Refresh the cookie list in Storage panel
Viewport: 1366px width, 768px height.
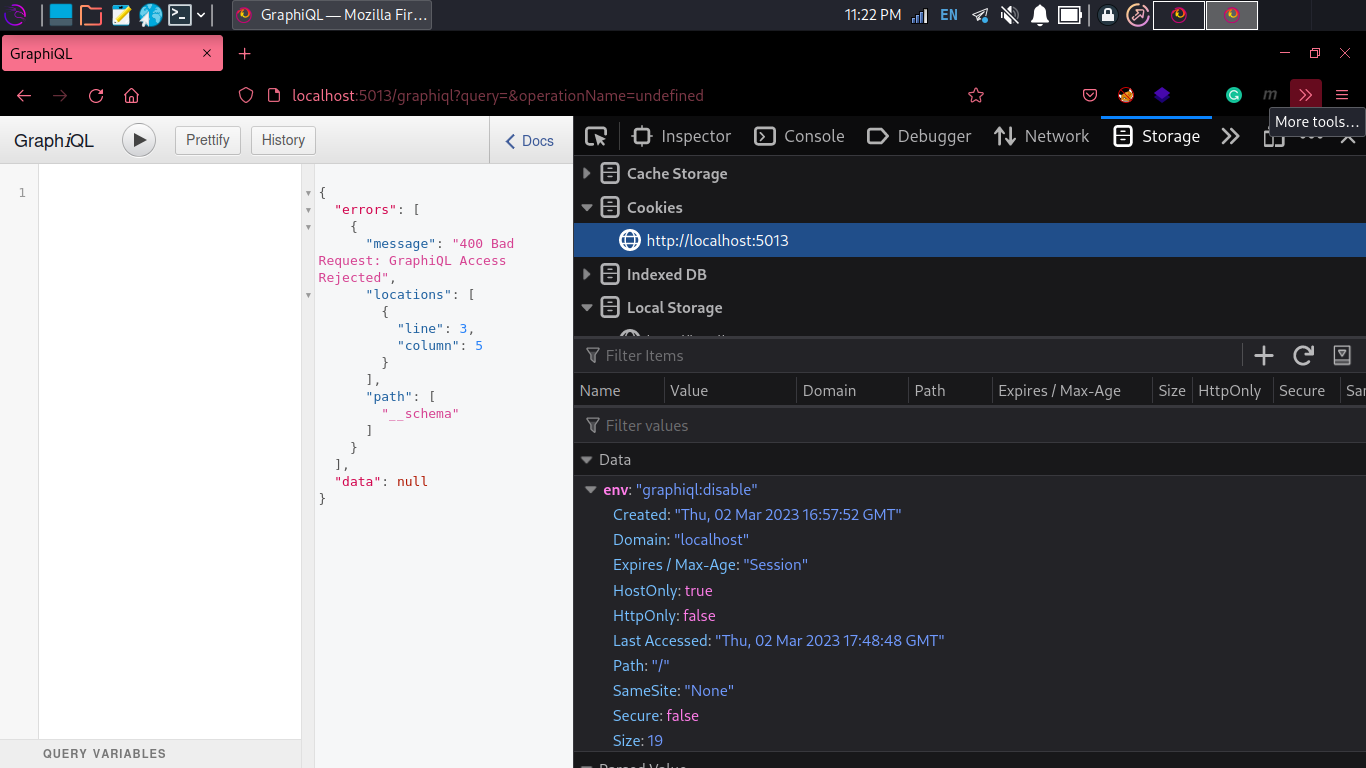[1303, 355]
